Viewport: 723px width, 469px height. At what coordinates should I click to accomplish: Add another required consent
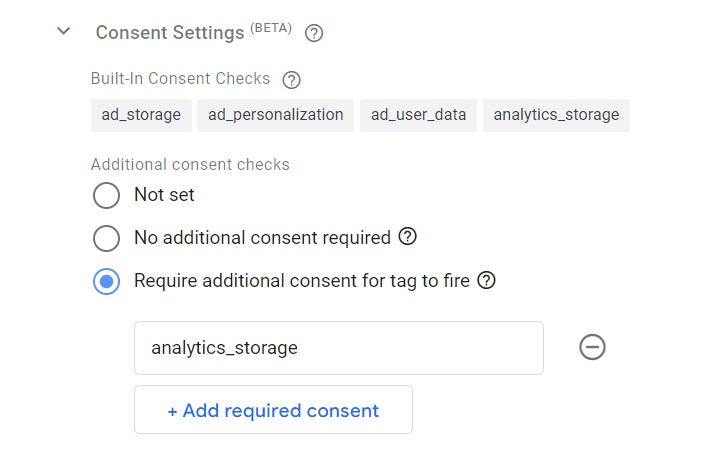[273, 410]
